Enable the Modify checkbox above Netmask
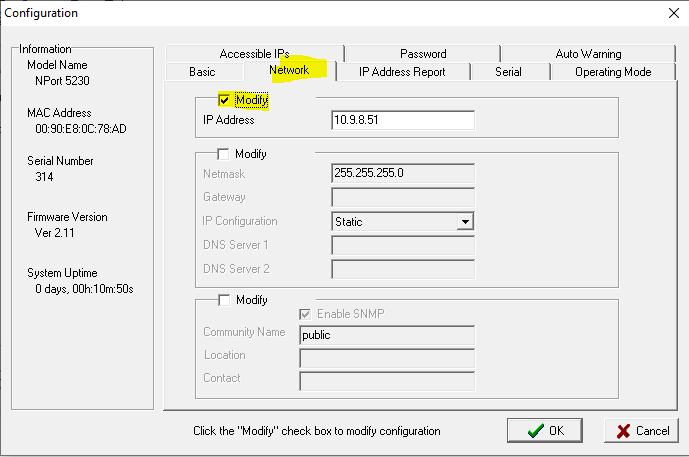689x457 pixels. [x=223, y=154]
